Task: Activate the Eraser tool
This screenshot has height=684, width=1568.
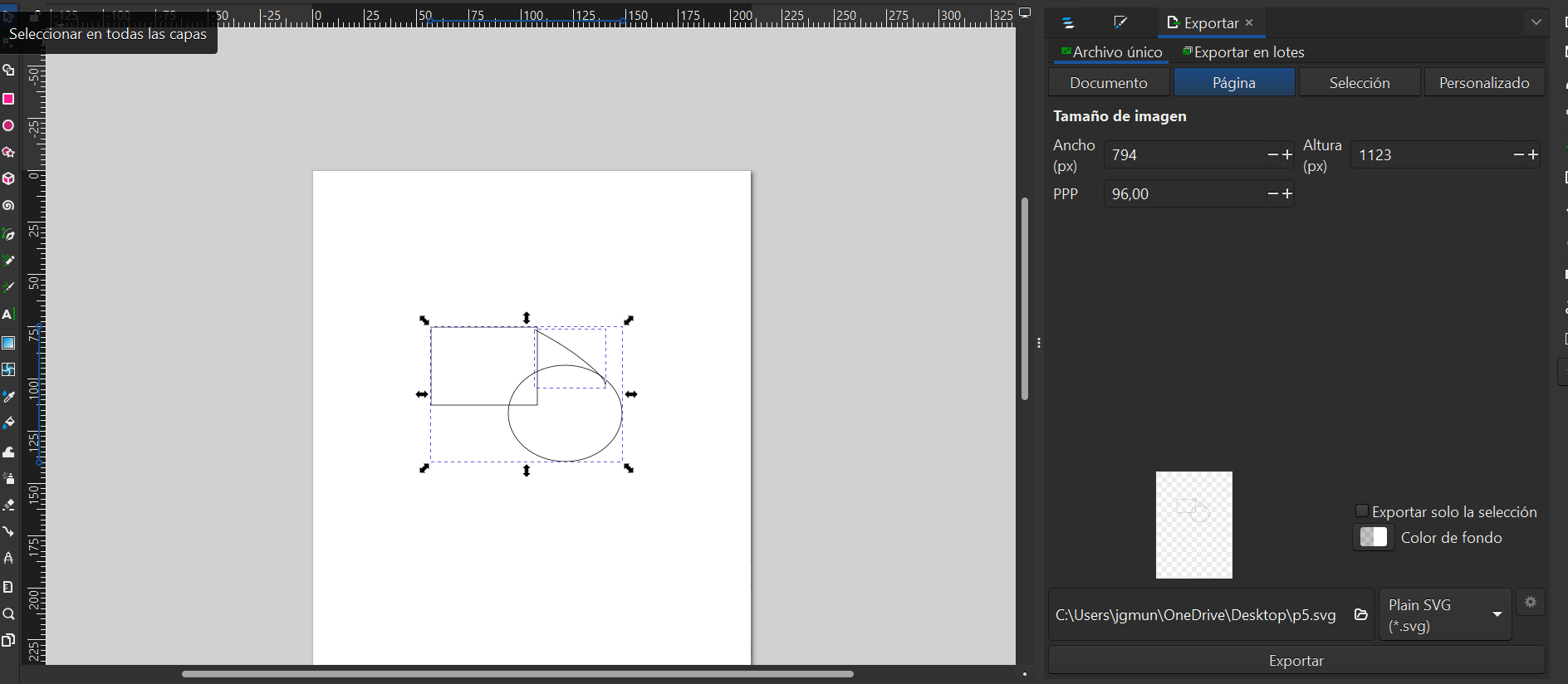Action: (x=8, y=504)
